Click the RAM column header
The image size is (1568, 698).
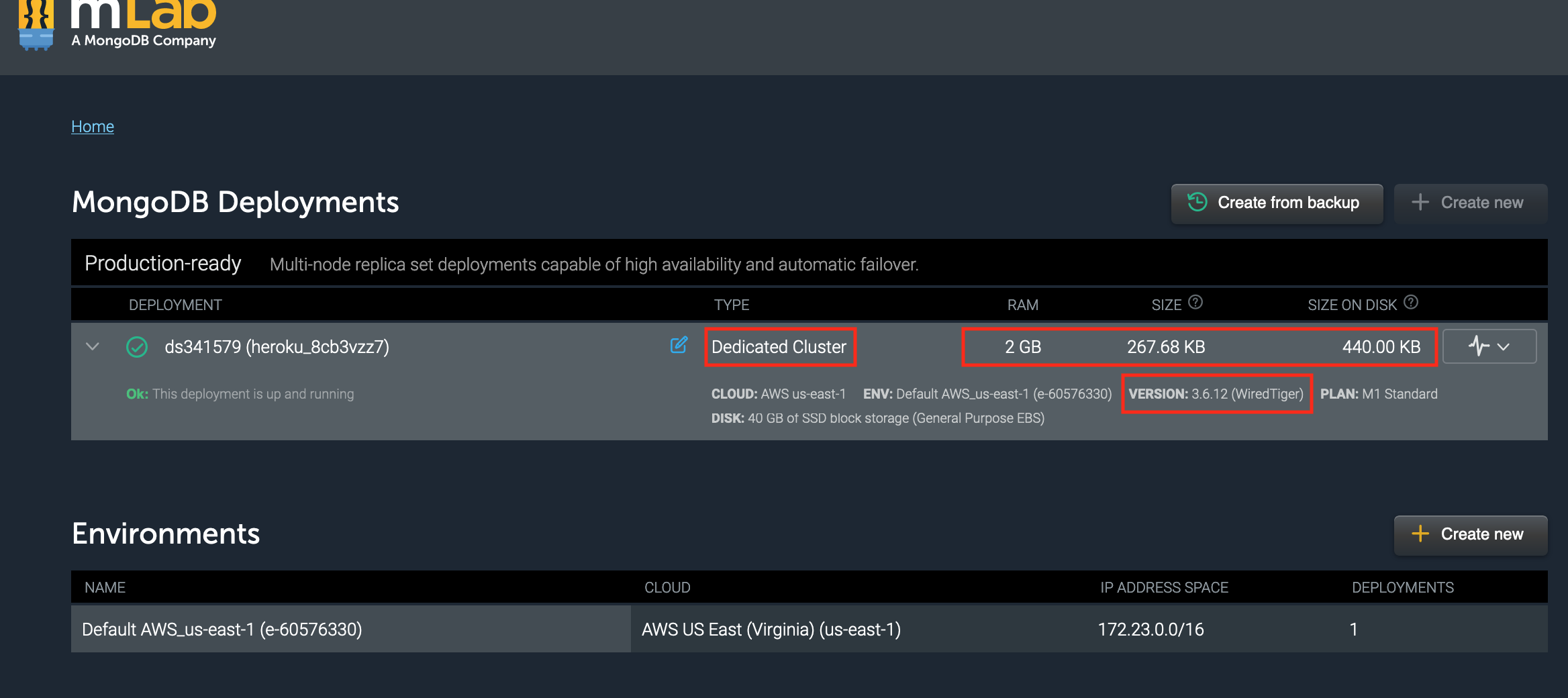[x=1022, y=305]
